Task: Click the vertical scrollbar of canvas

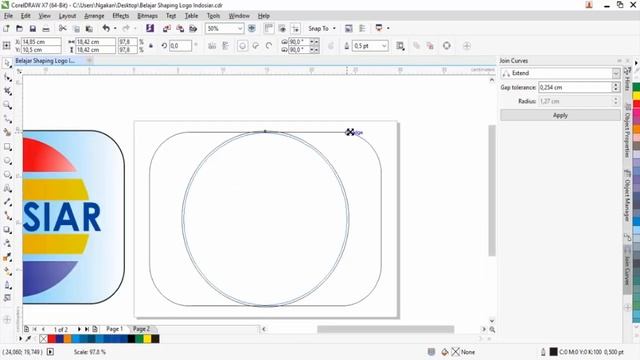Action: coord(492,190)
